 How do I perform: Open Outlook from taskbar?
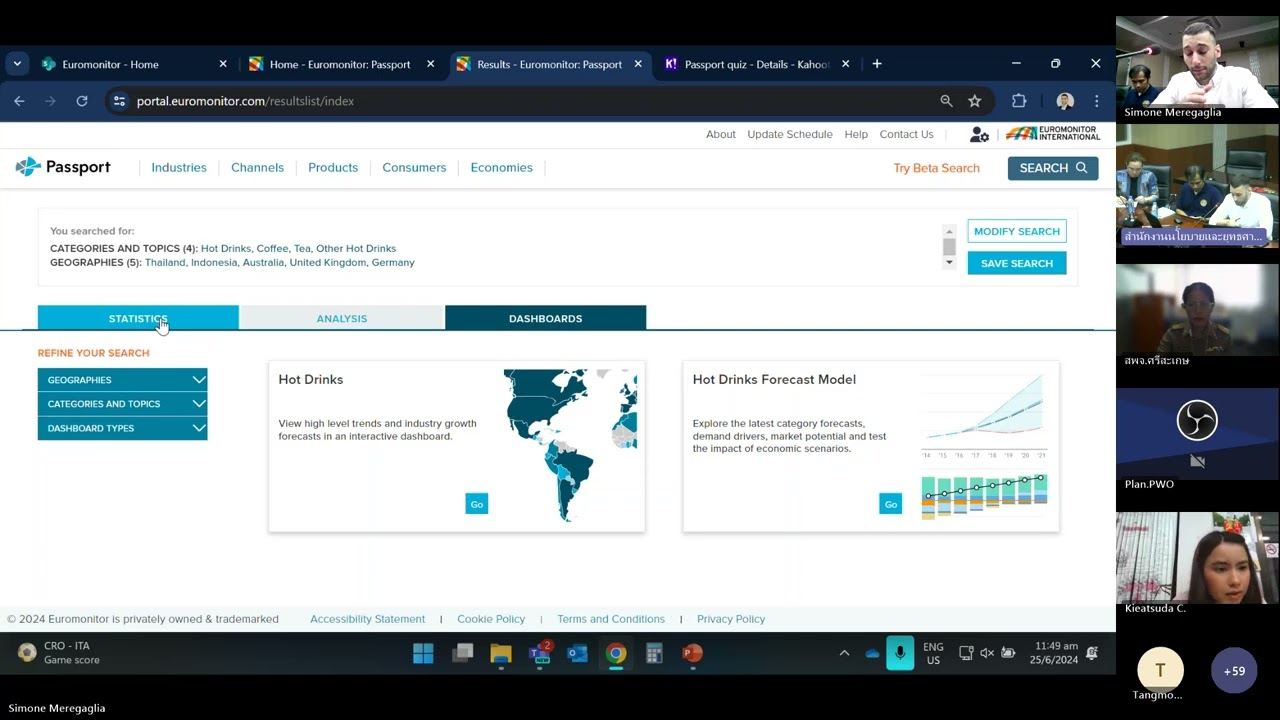click(577, 653)
